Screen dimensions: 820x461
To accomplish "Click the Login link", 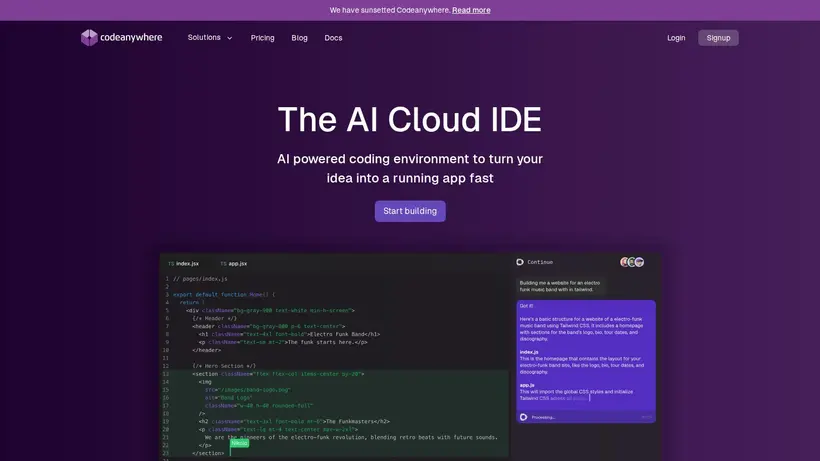I will click(x=676, y=38).
